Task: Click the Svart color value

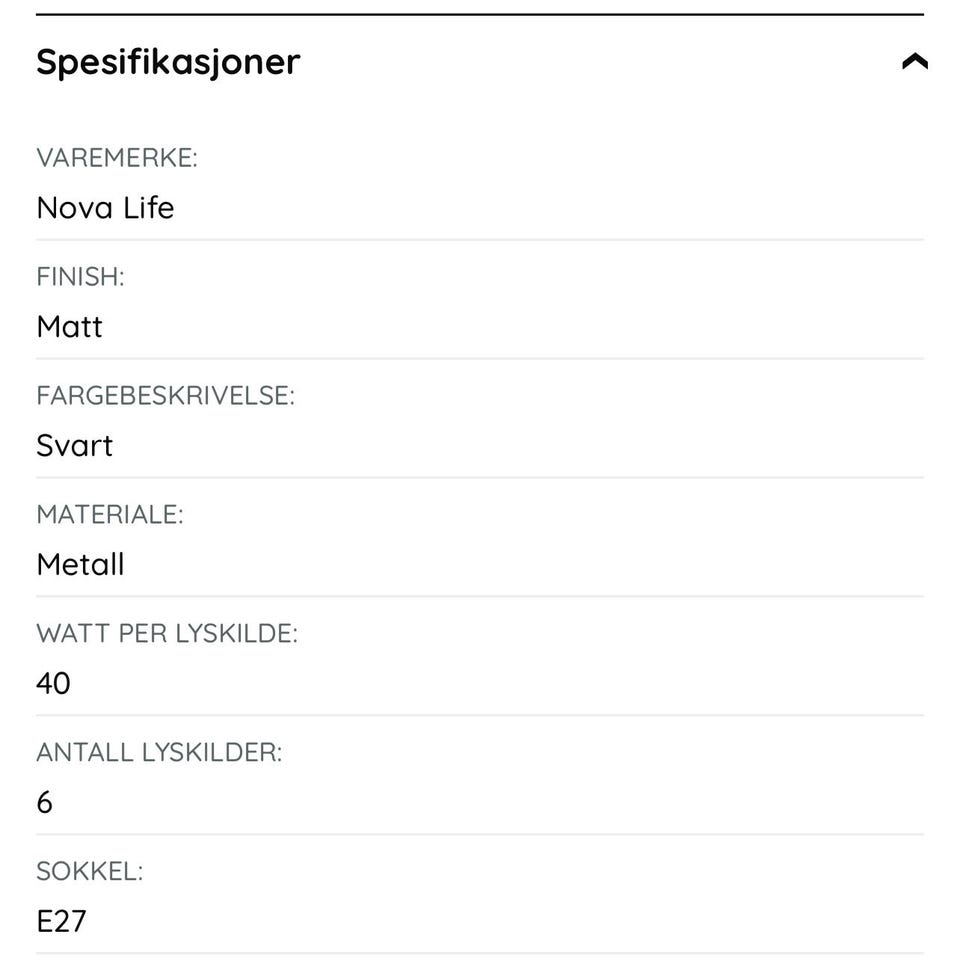Action: click(x=75, y=446)
